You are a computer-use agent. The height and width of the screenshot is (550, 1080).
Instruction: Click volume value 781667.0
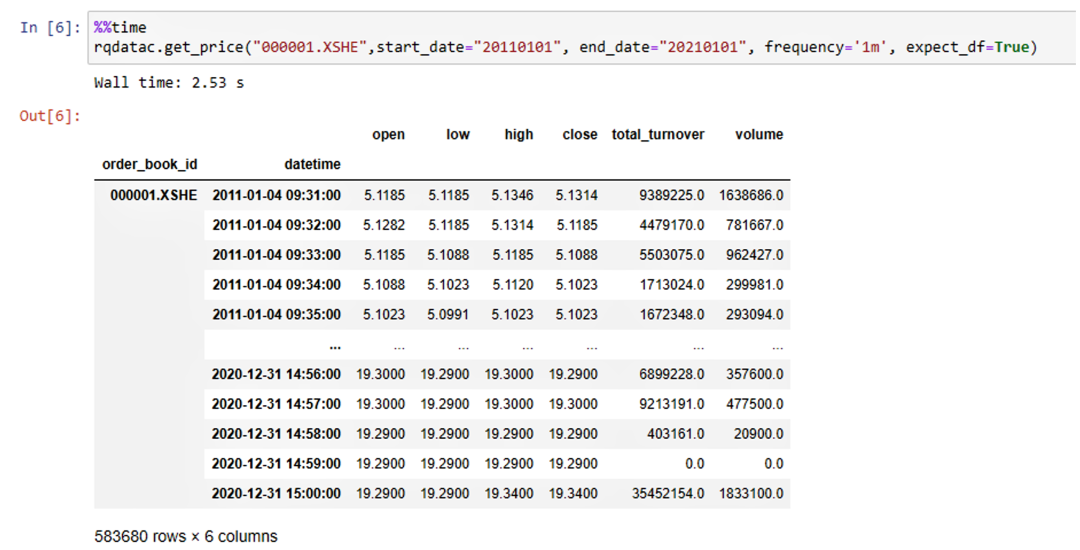tap(755, 225)
